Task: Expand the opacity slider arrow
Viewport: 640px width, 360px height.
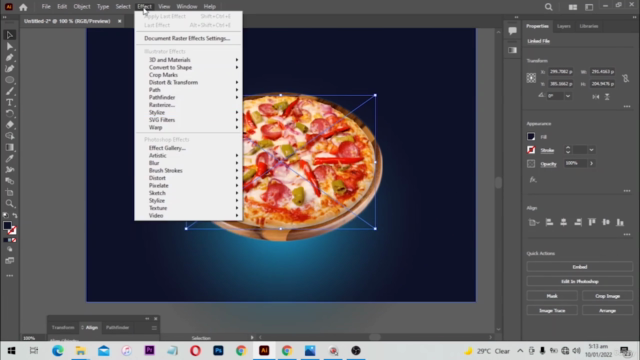Action: [591, 163]
